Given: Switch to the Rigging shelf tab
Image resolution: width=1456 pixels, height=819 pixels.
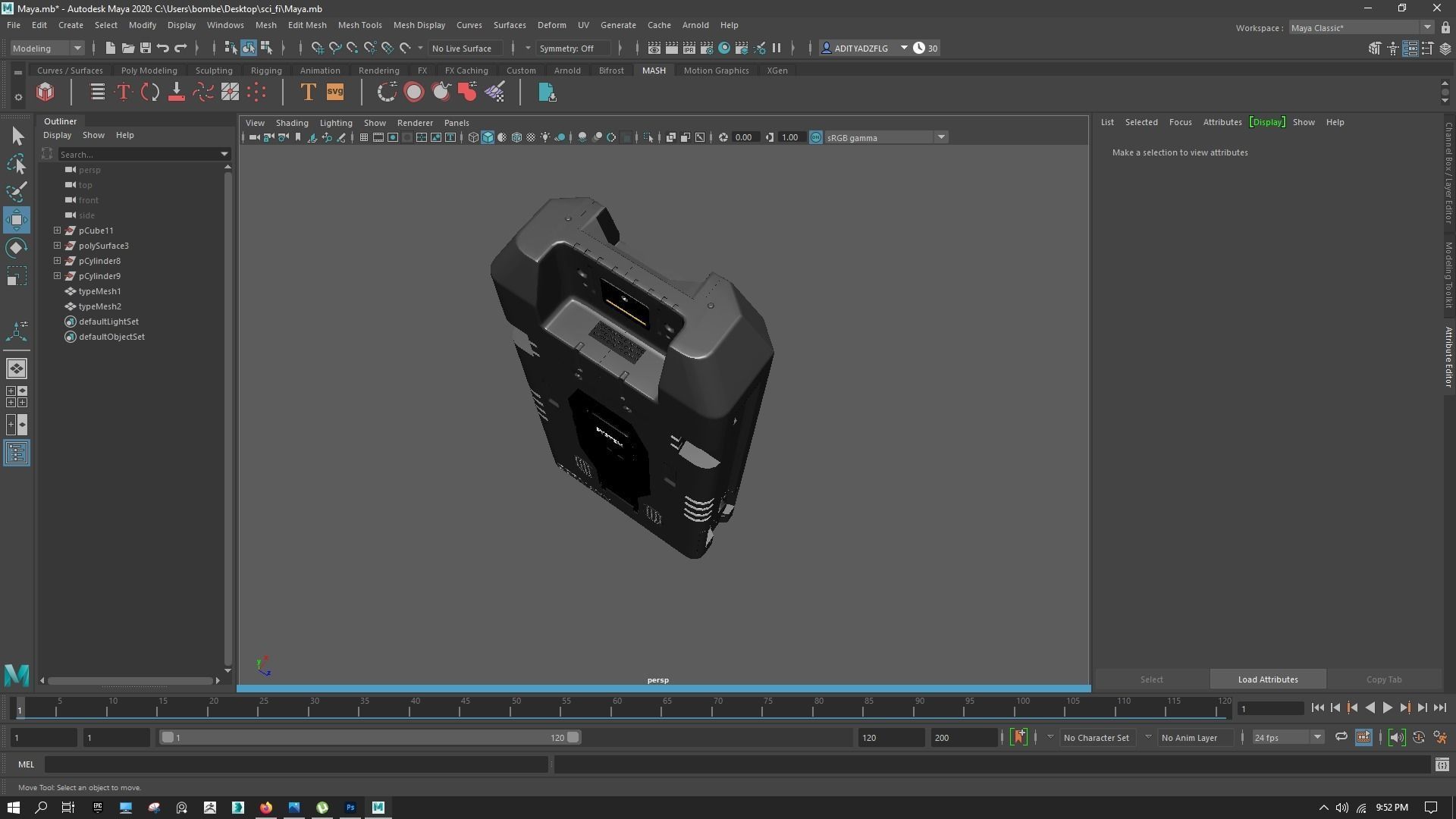Looking at the screenshot, I should [x=266, y=71].
